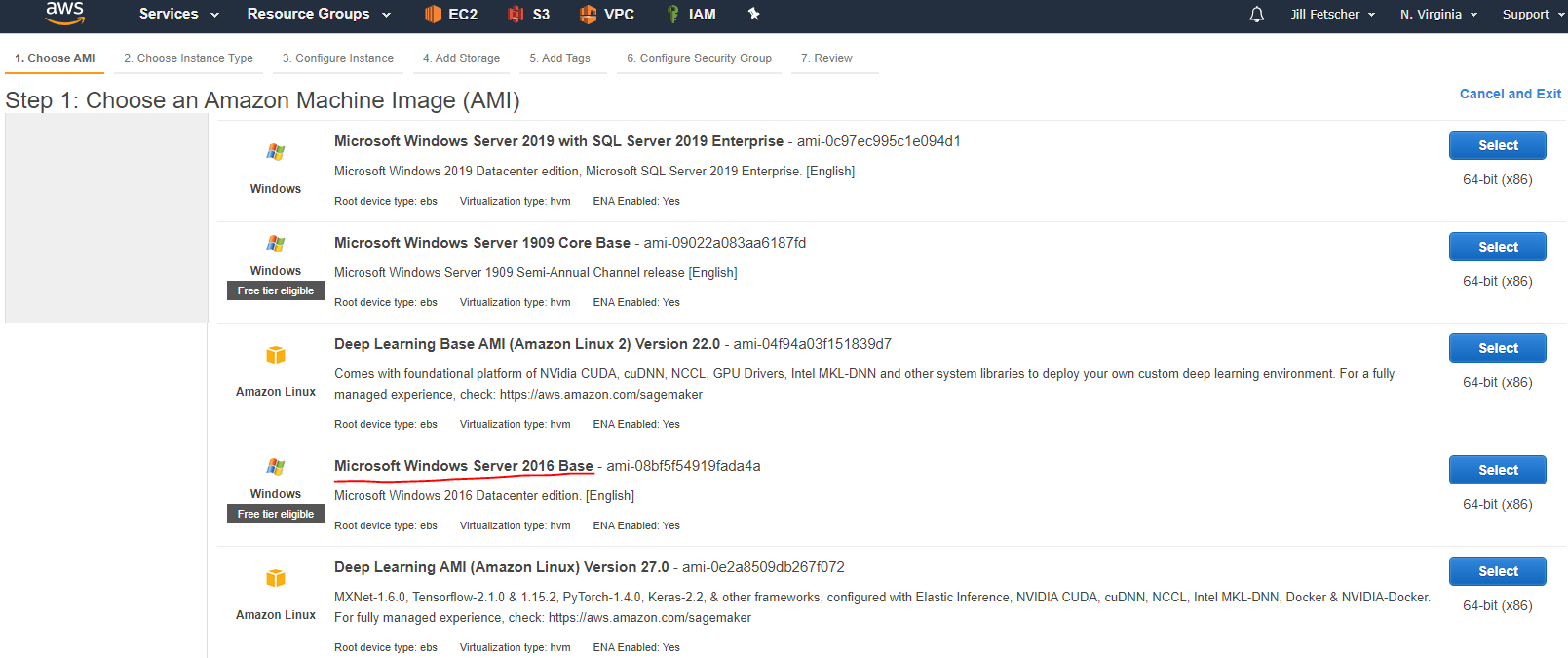Click title Deep Learning AMI Version 27.0
Image resolution: width=1568 pixels, height=658 pixels.
502,567
